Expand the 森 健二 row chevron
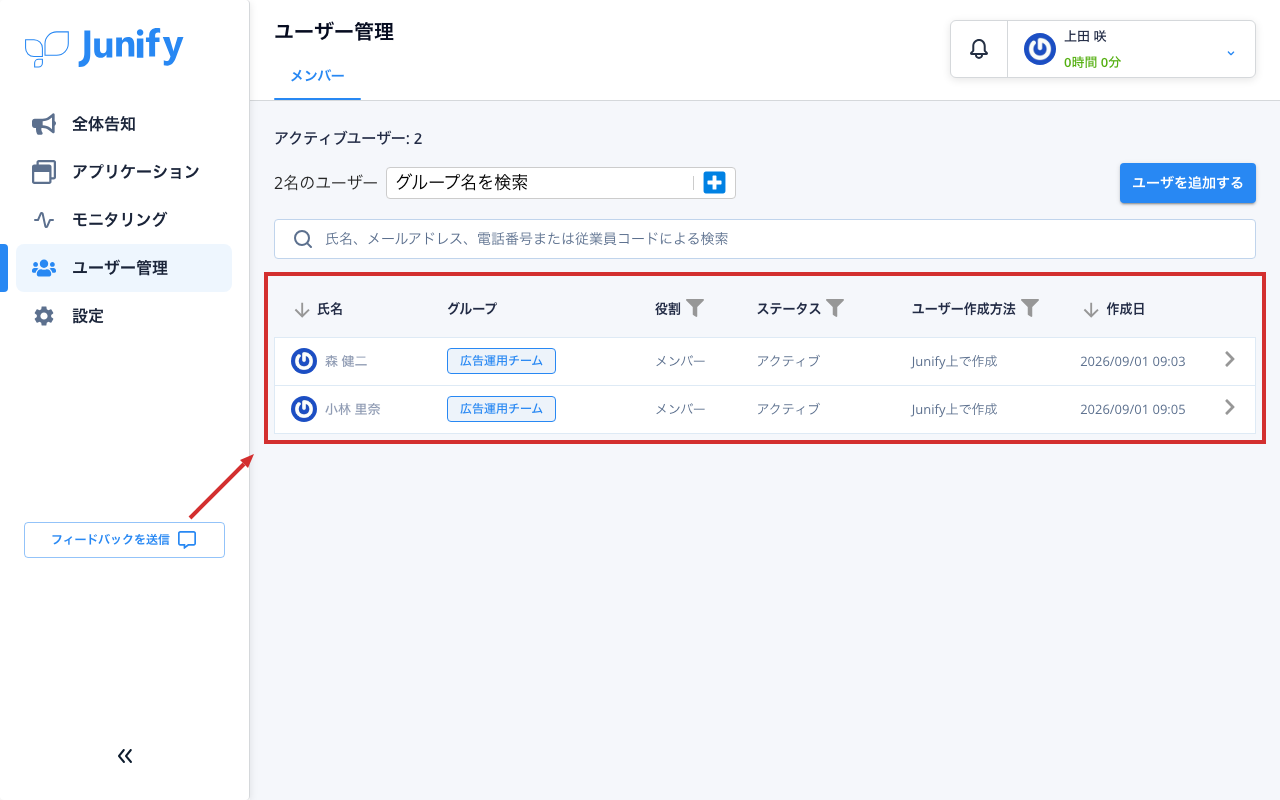 pos(1230,359)
